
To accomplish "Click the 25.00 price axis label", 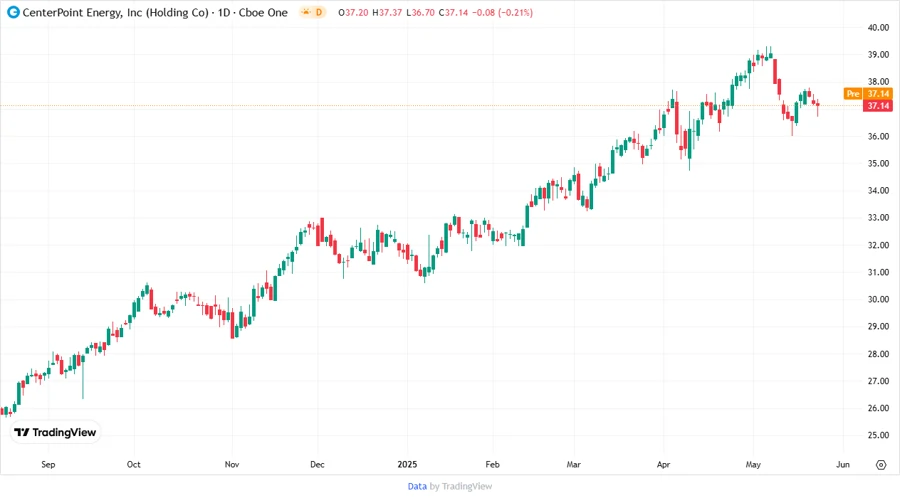I will pyautogui.click(x=878, y=435).
